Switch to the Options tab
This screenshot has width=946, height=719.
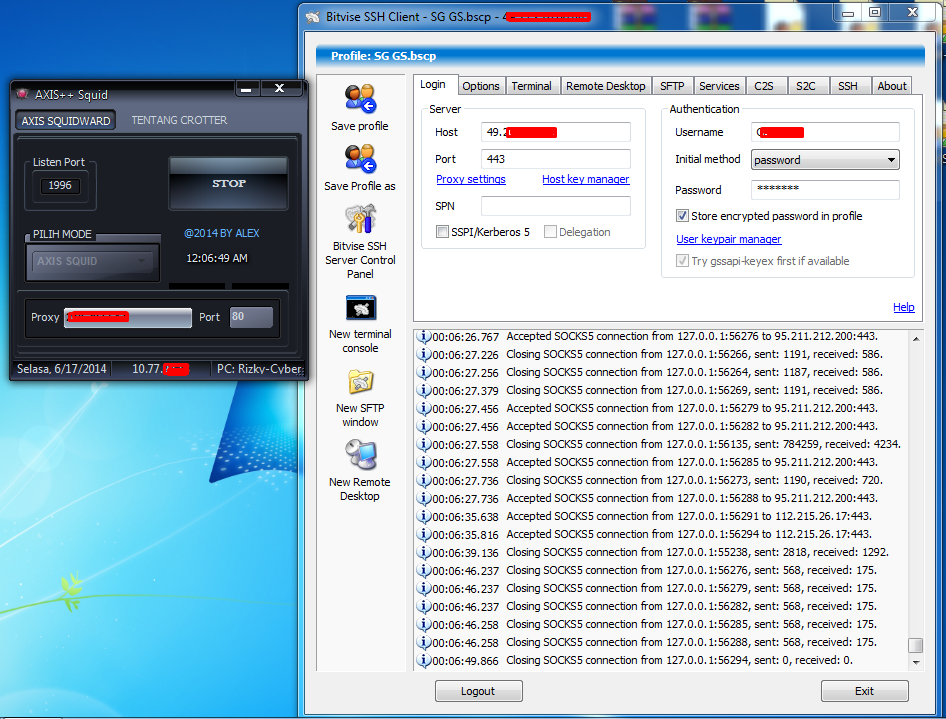(x=481, y=86)
